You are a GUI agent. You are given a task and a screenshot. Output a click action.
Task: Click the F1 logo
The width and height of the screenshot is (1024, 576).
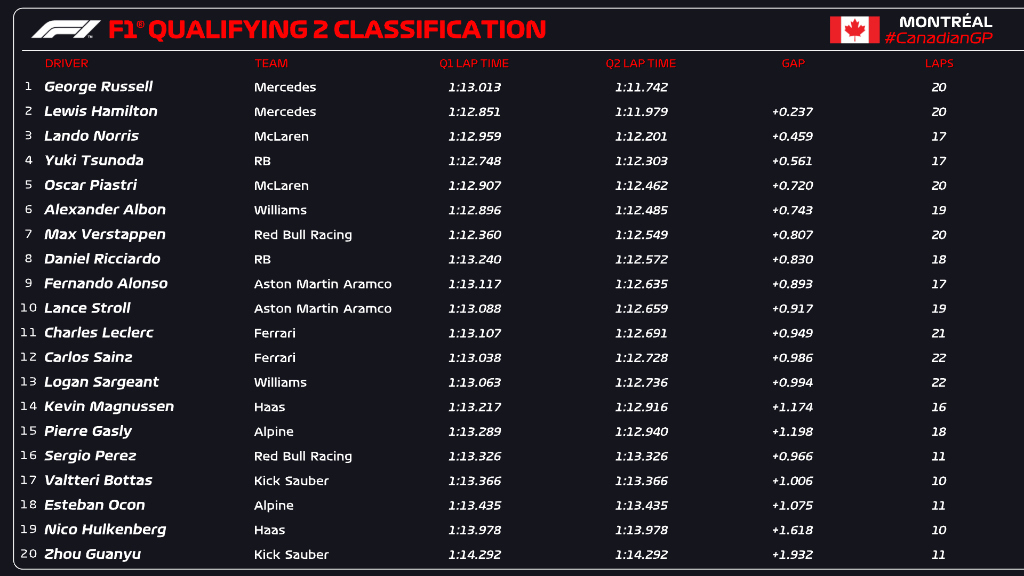[x=65, y=29]
